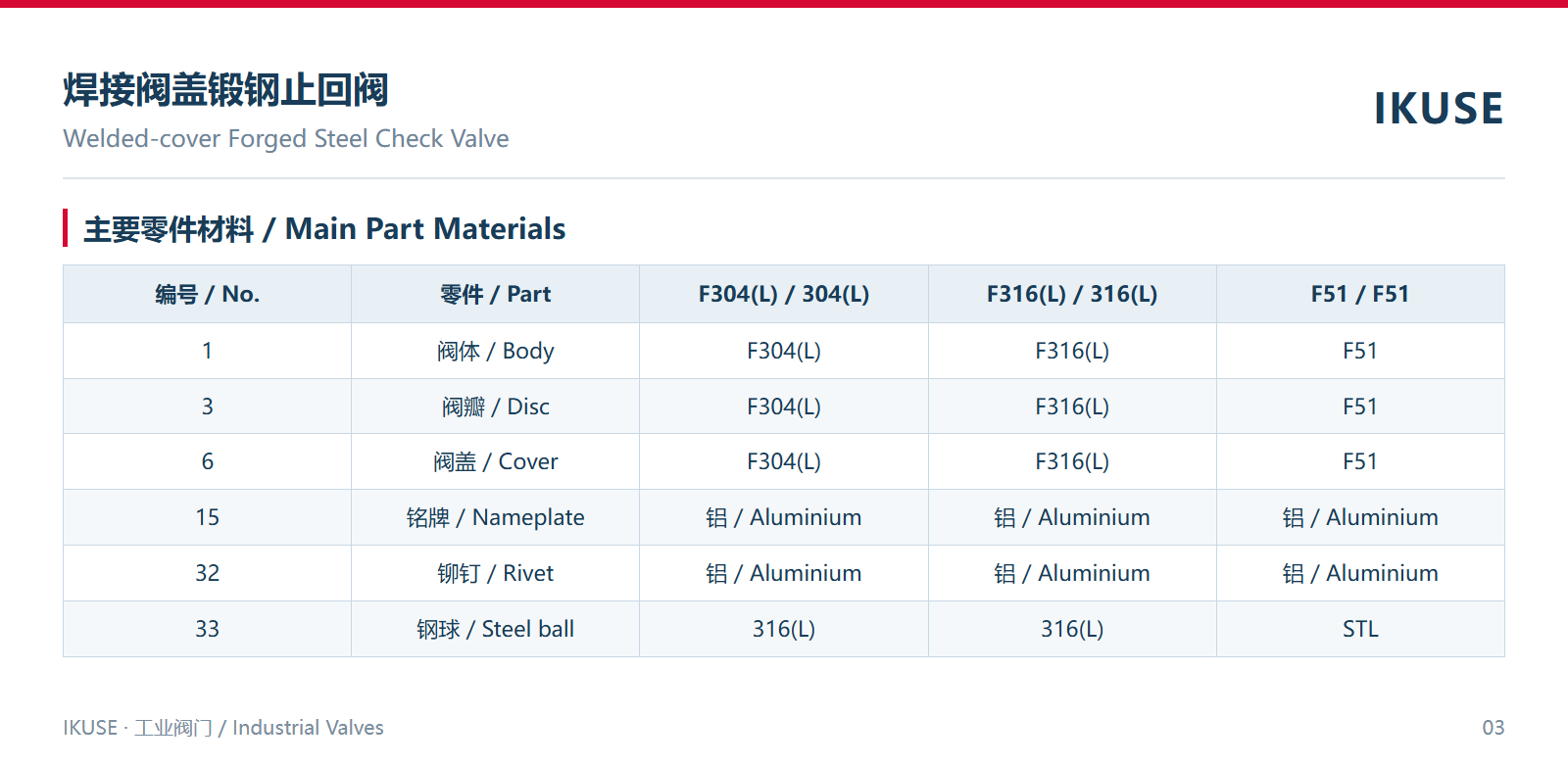Click the Main Part Materials heading
The height and width of the screenshot is (766, 1568).
coord(324,229)
